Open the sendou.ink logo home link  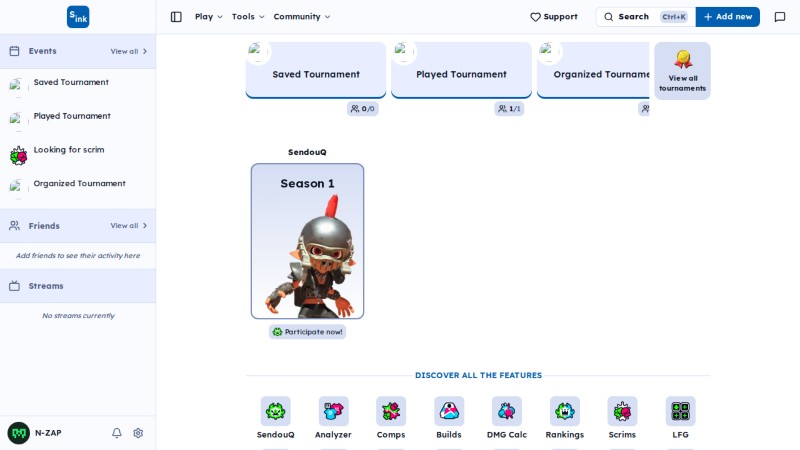point(78,17)
